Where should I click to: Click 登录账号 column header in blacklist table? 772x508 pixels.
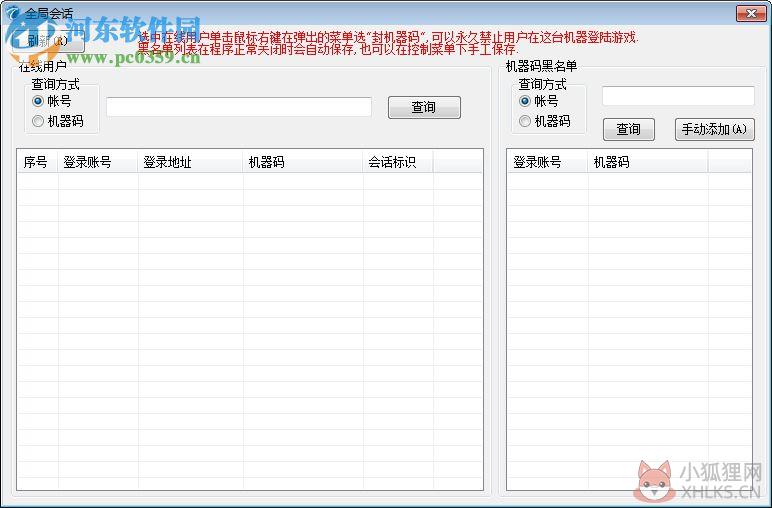tap(547, 162)
